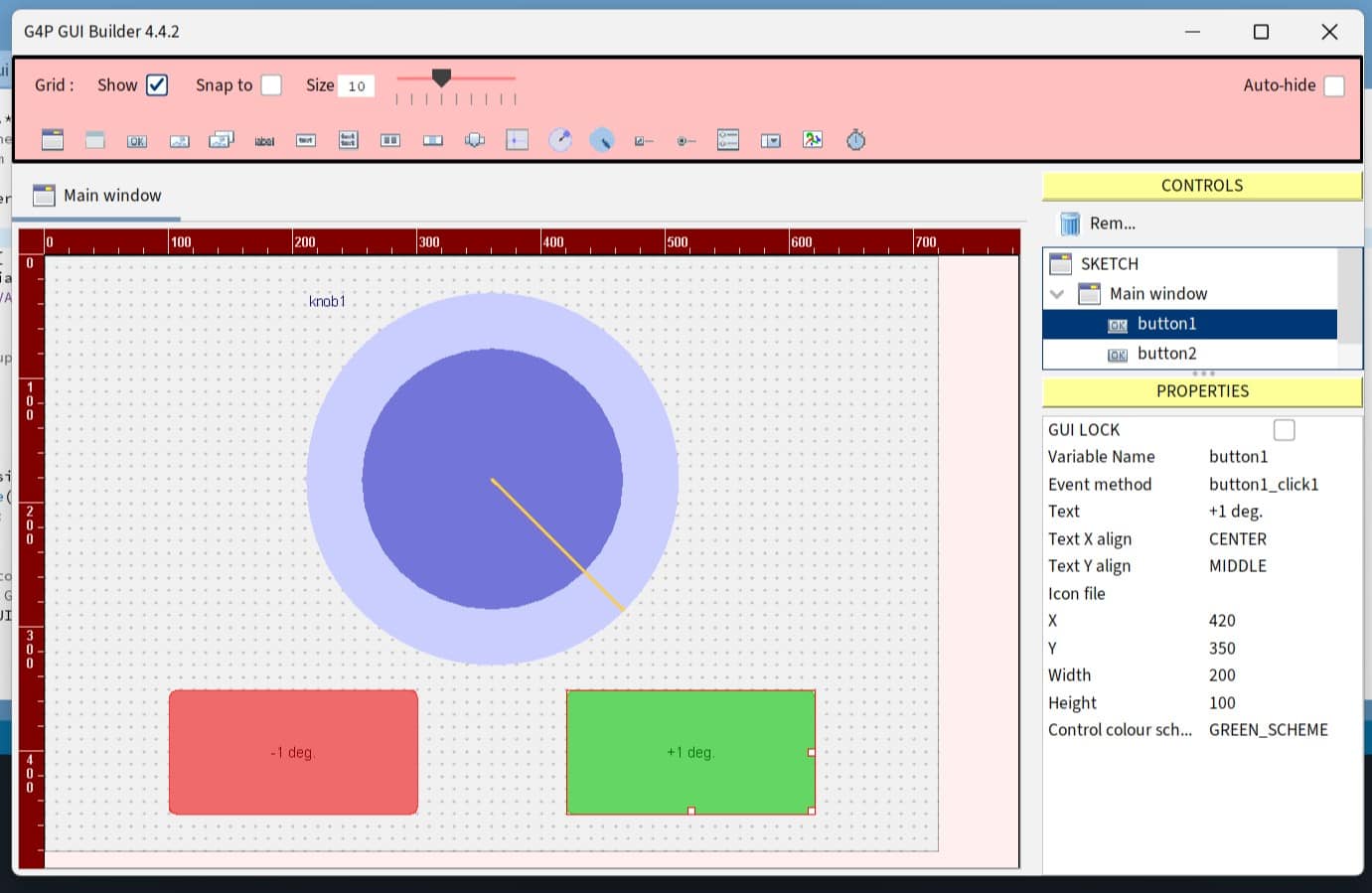Click the grid Size input field
1372x893 pixels.
(357, 85)
